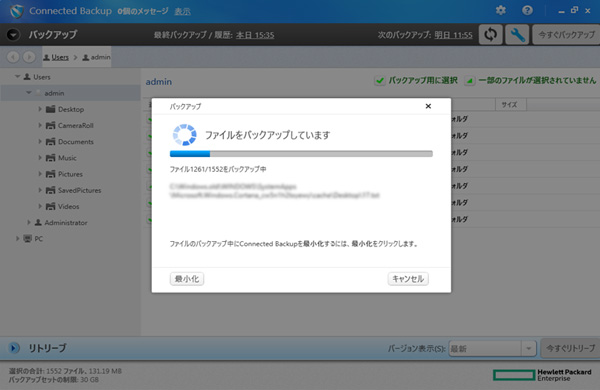Click the admin heading in file pane
The width and height of the screenshot is (600, 390).
(158, 82)
